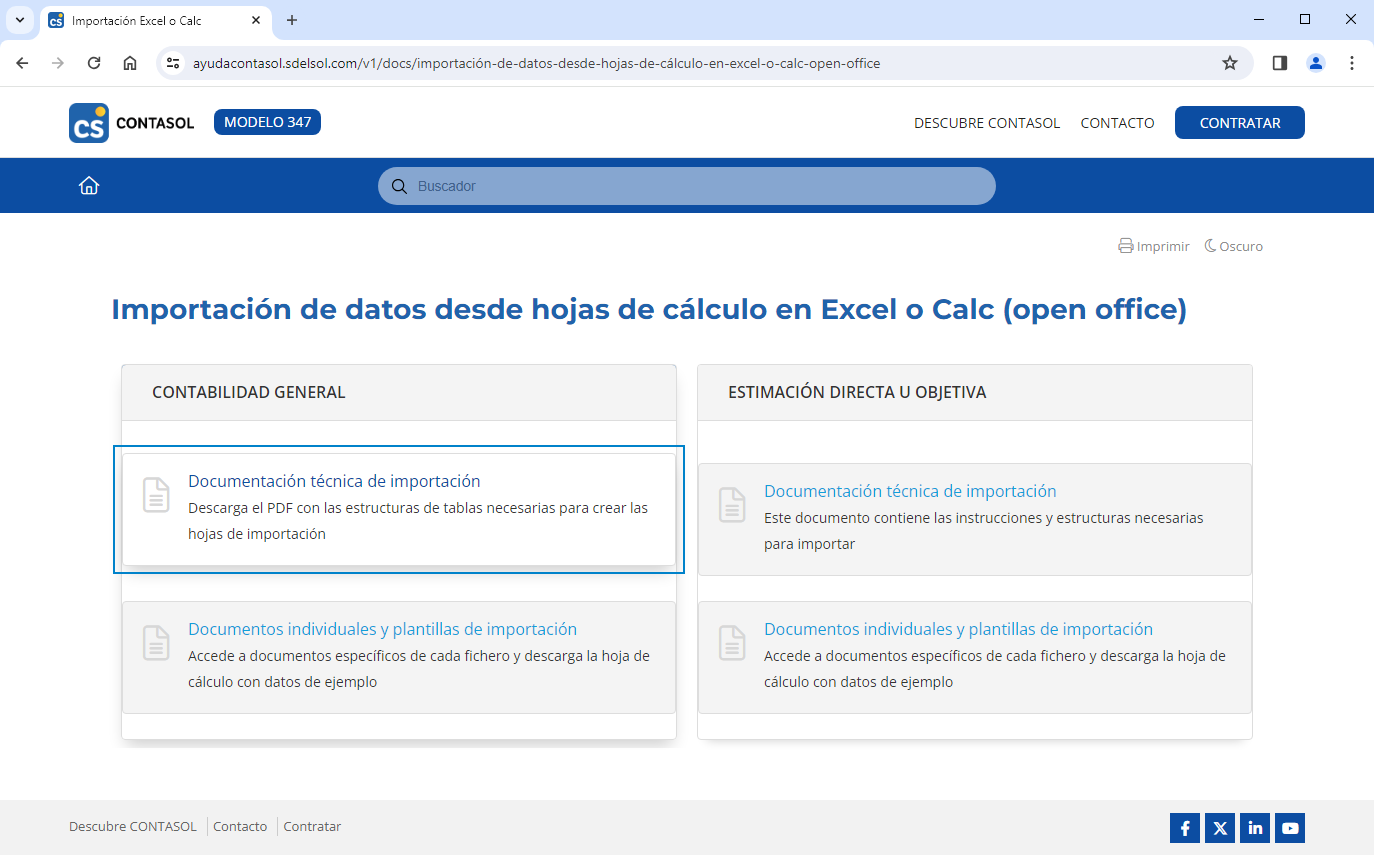The height and width of the screenshot is (855, 1374).
Task: Open YouTube link in footer
Action: (1290, 828)
